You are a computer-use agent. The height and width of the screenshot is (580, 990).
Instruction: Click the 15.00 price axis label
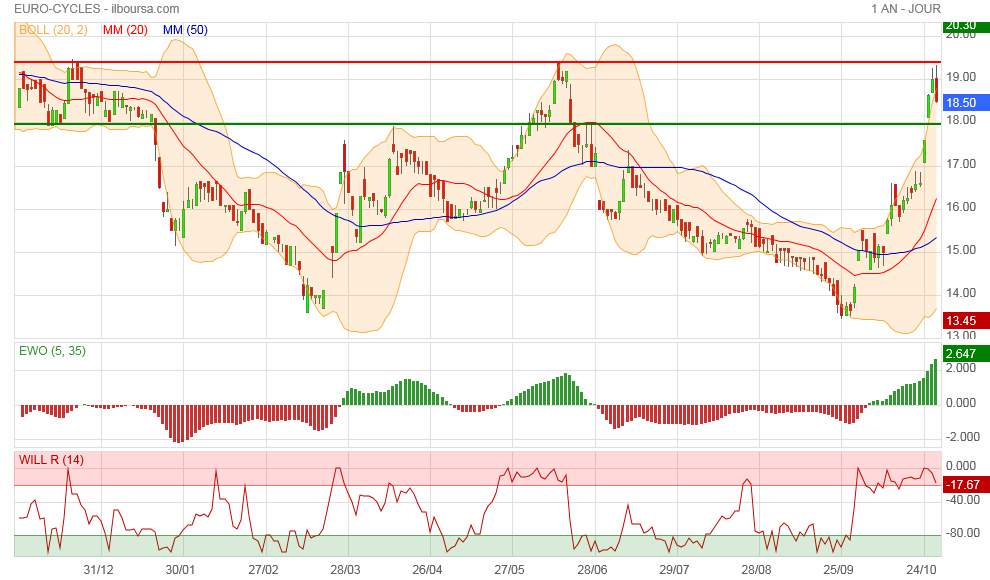tap(961, 250)
